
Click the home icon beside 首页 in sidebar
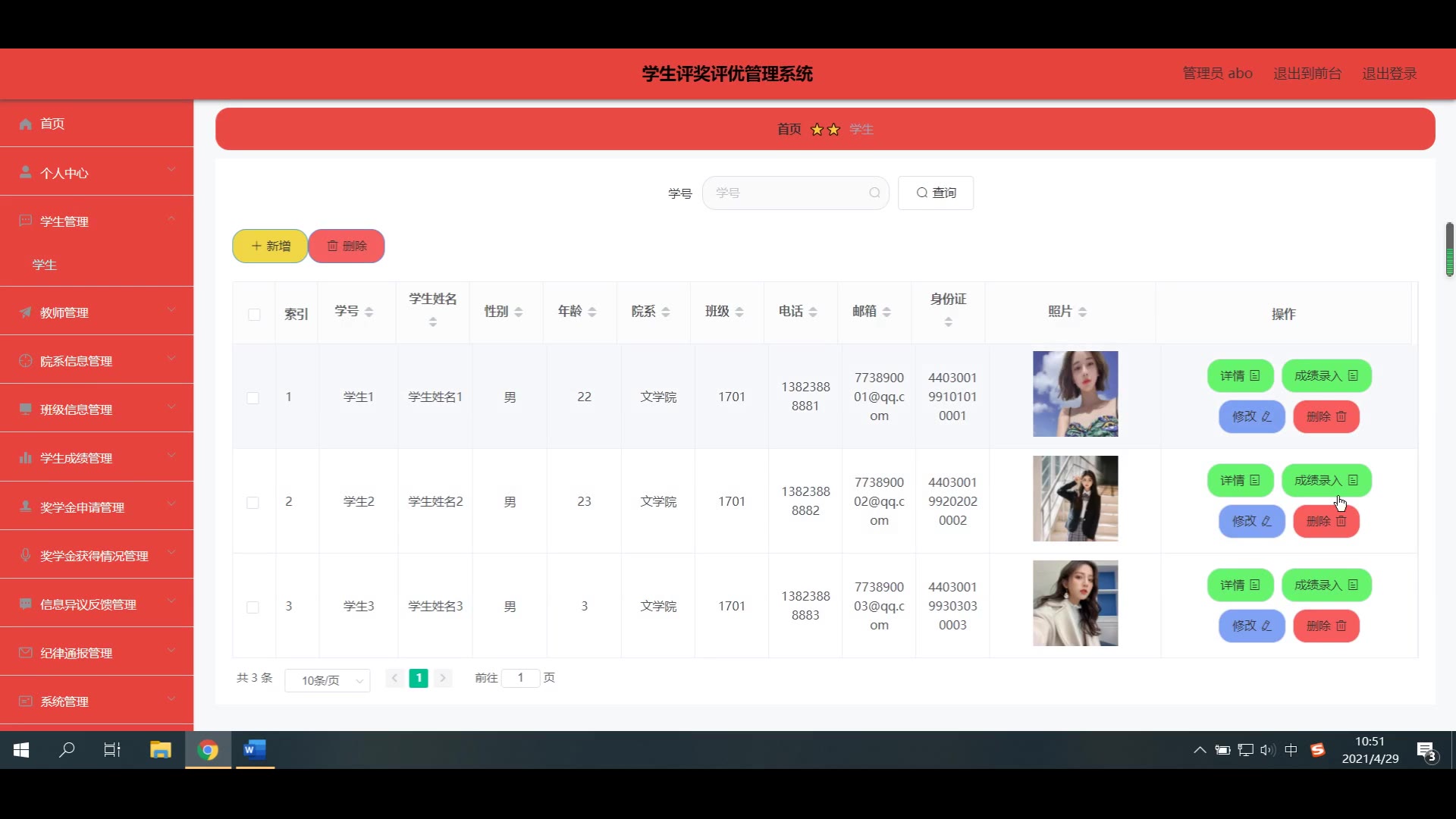[x=25, y=124]
